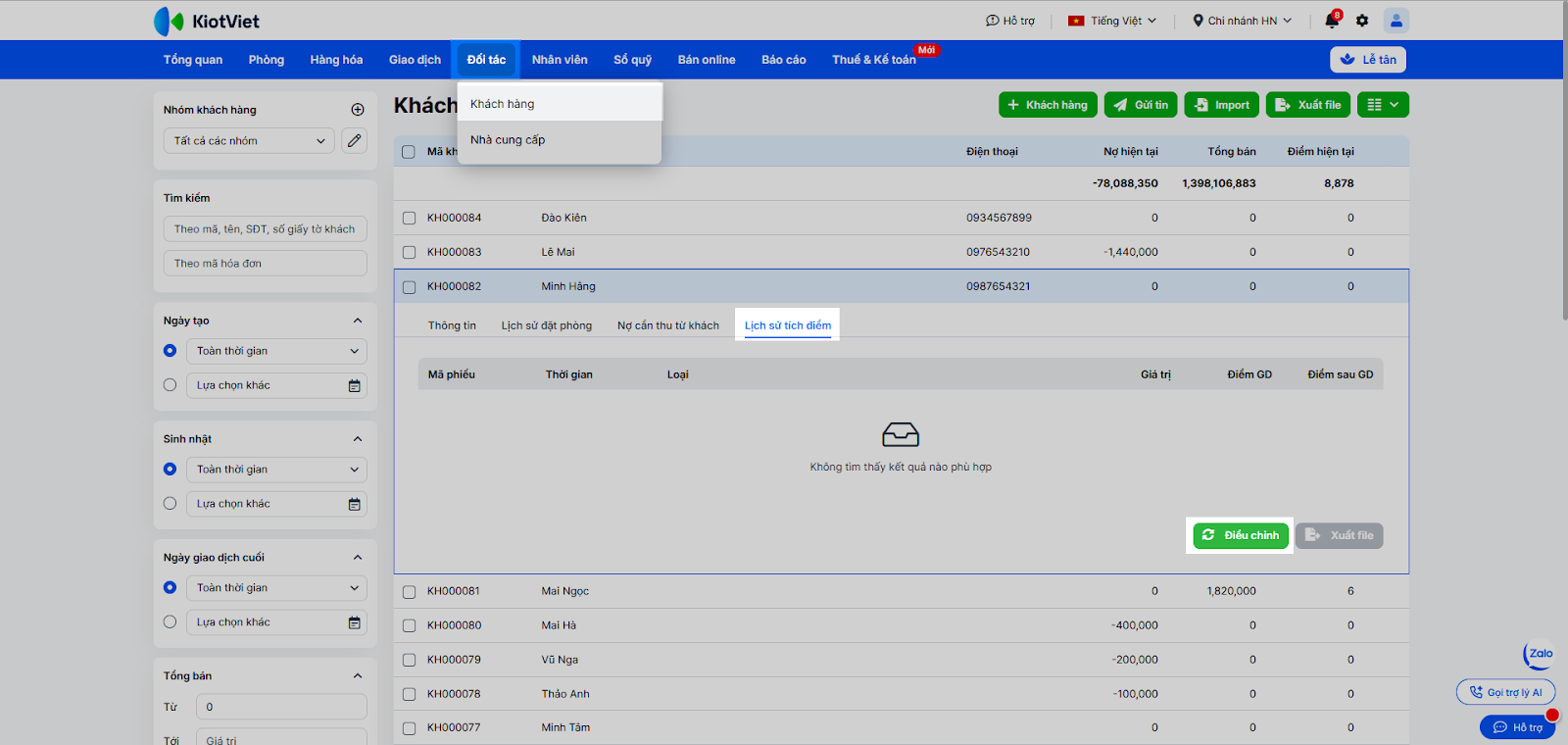Viewport: 1568px width, 745px height.
Task: Click the Import button
Action: pos(1222,105)
